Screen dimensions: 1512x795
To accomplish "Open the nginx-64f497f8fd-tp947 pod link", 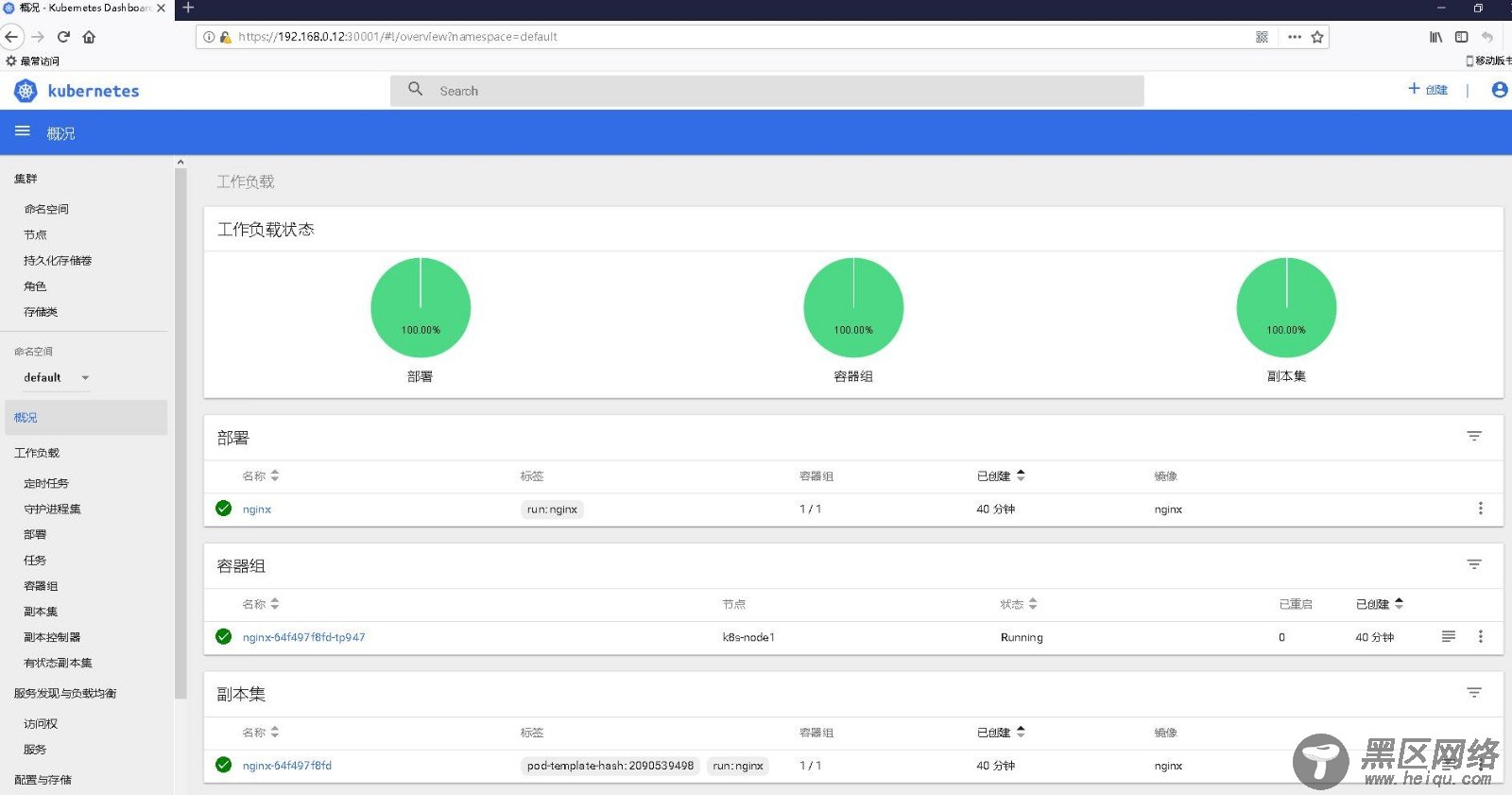I will click(x=303, y=637).
